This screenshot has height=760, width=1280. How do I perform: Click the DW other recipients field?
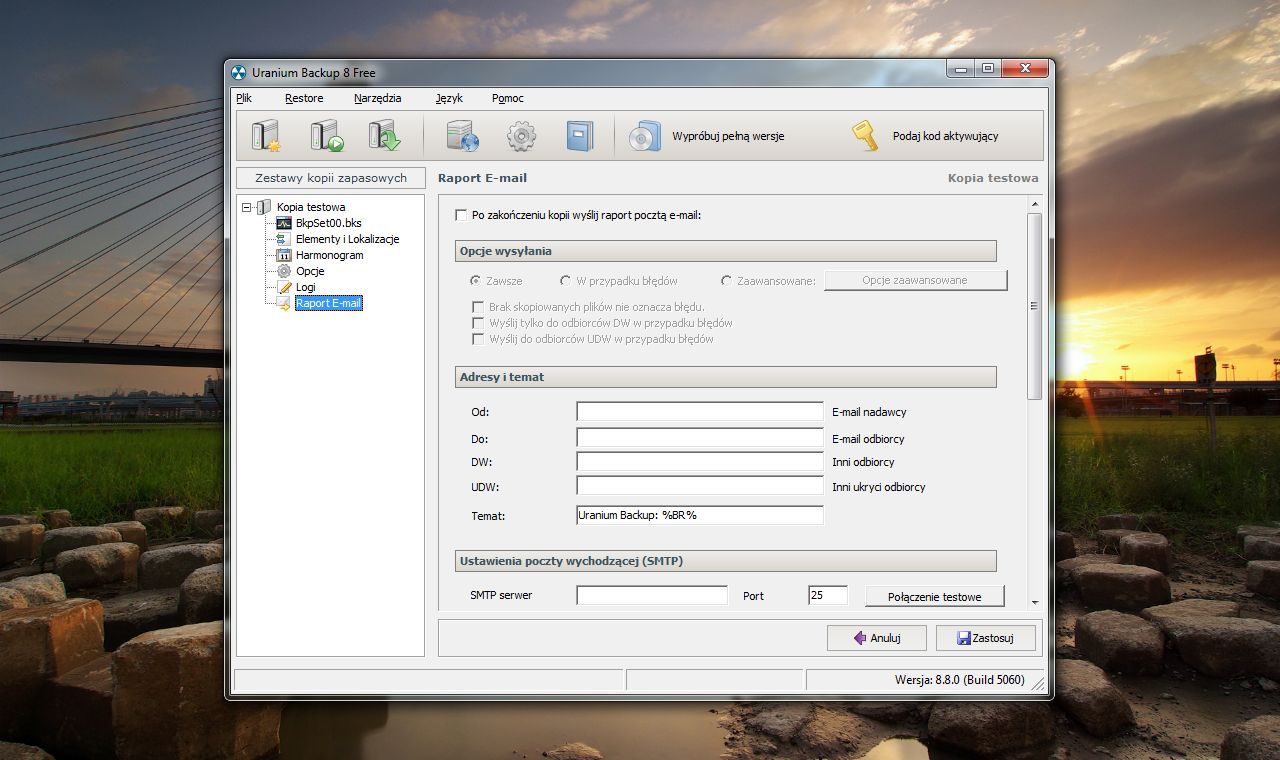point(700,462)
